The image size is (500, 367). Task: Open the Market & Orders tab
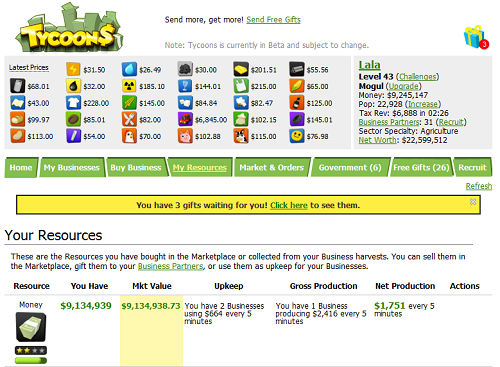pyautogui.click(x=272, y=167)
